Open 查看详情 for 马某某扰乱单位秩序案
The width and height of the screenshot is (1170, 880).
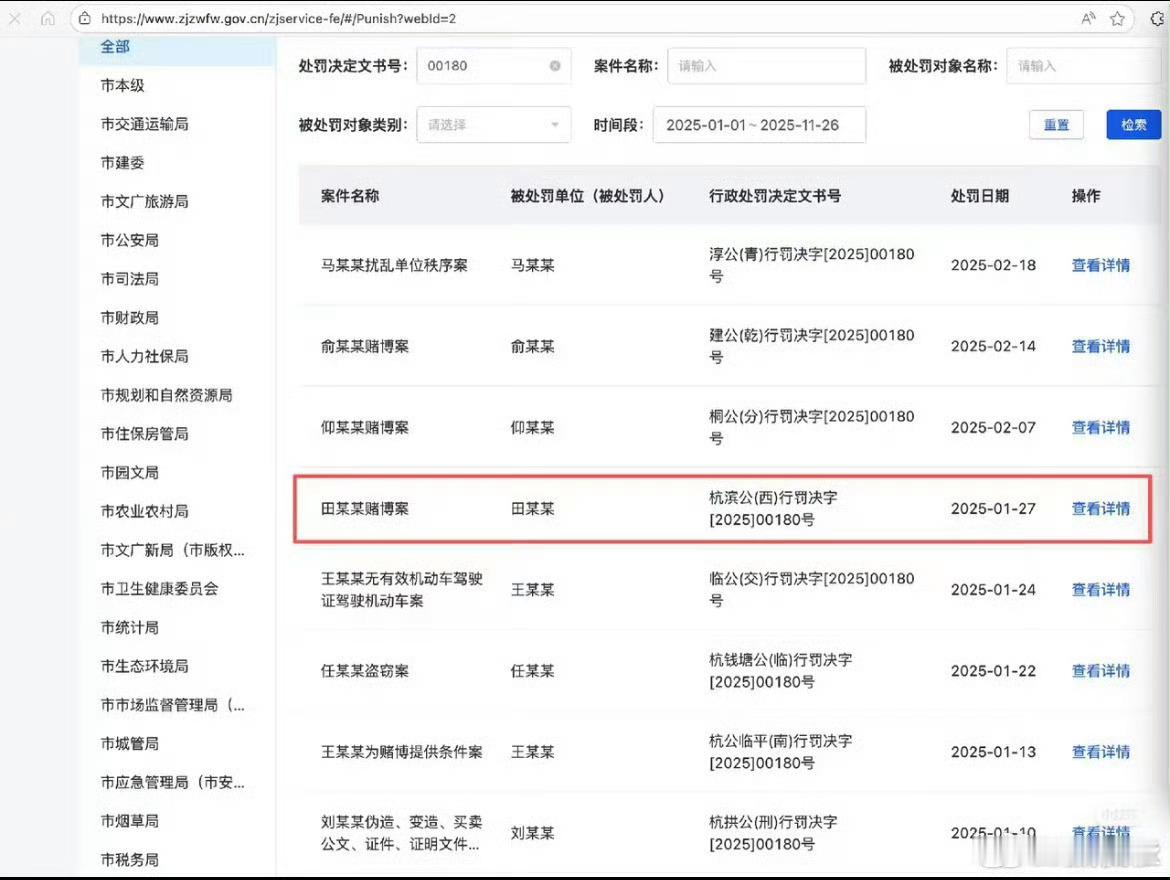coord(1101,265)
